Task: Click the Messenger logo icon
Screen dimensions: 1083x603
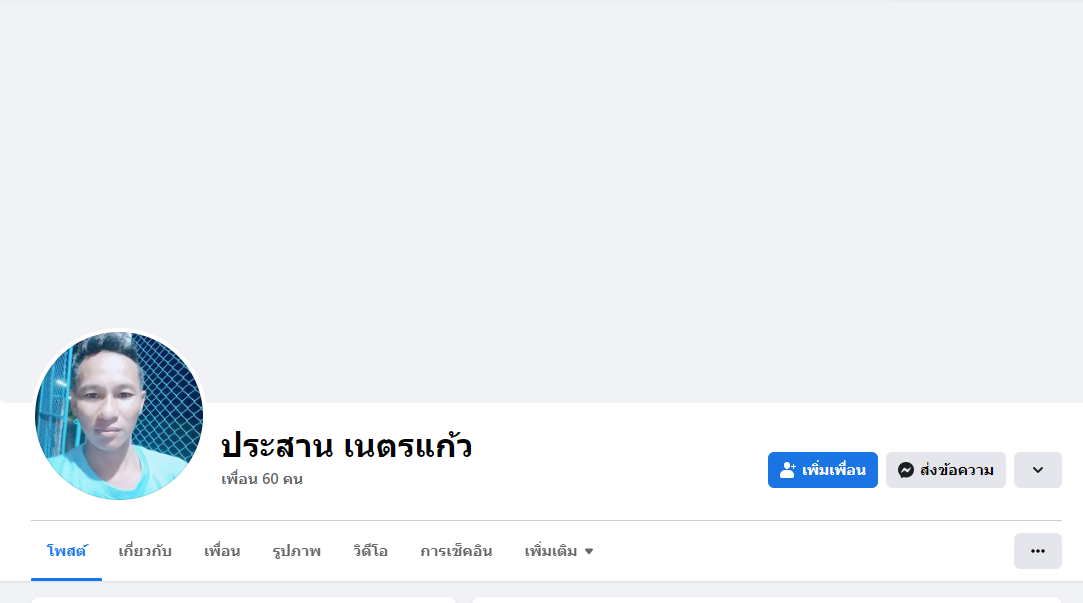Action: (x=906, y=470)
